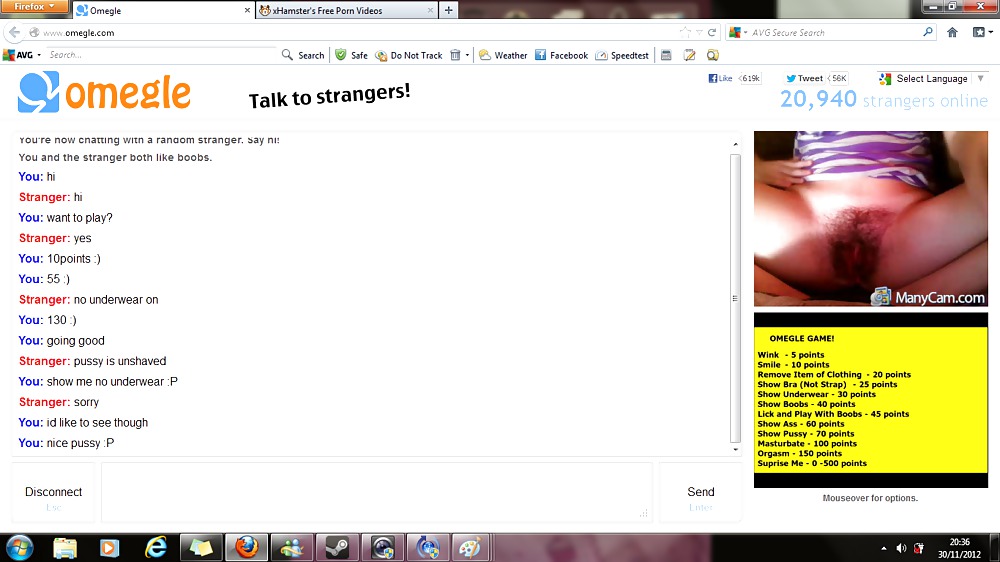
Task: Bookmark the page using the star icon
Action: [x=686, y=32]
